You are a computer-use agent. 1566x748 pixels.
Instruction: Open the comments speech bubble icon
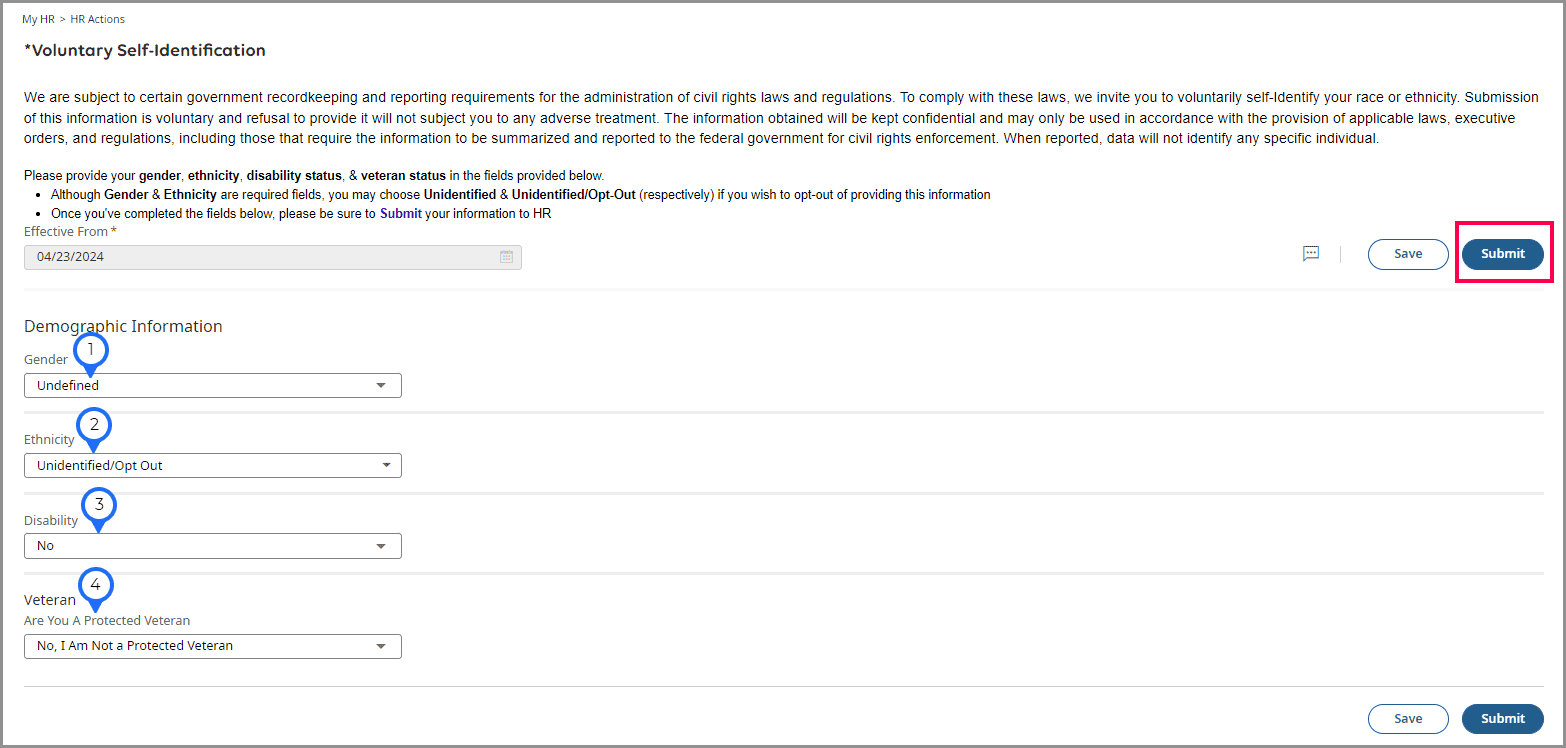point(1311,254)
